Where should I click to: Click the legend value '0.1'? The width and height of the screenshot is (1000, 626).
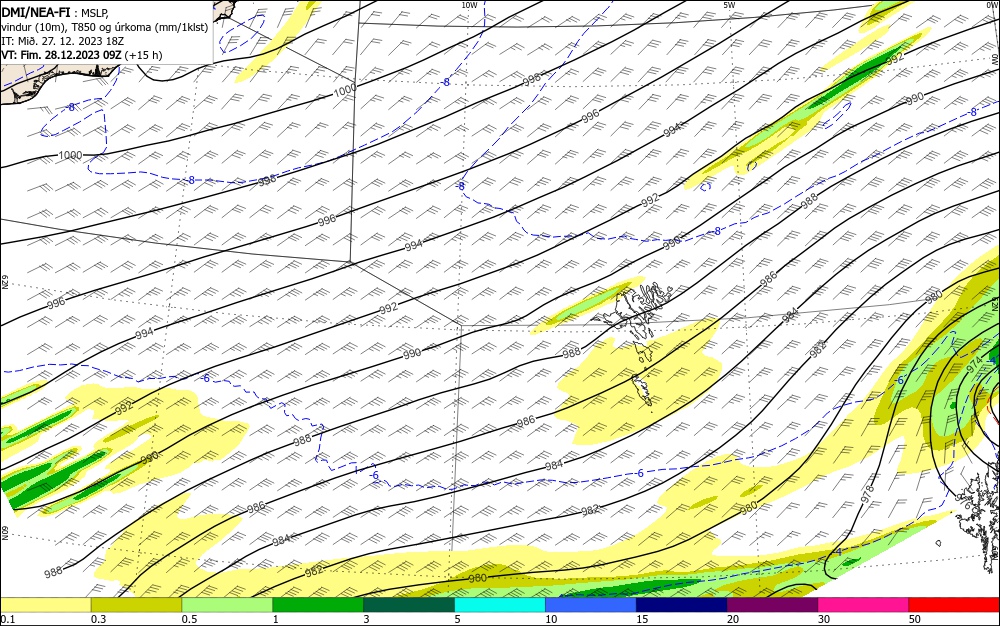click(x=7, y=619)
